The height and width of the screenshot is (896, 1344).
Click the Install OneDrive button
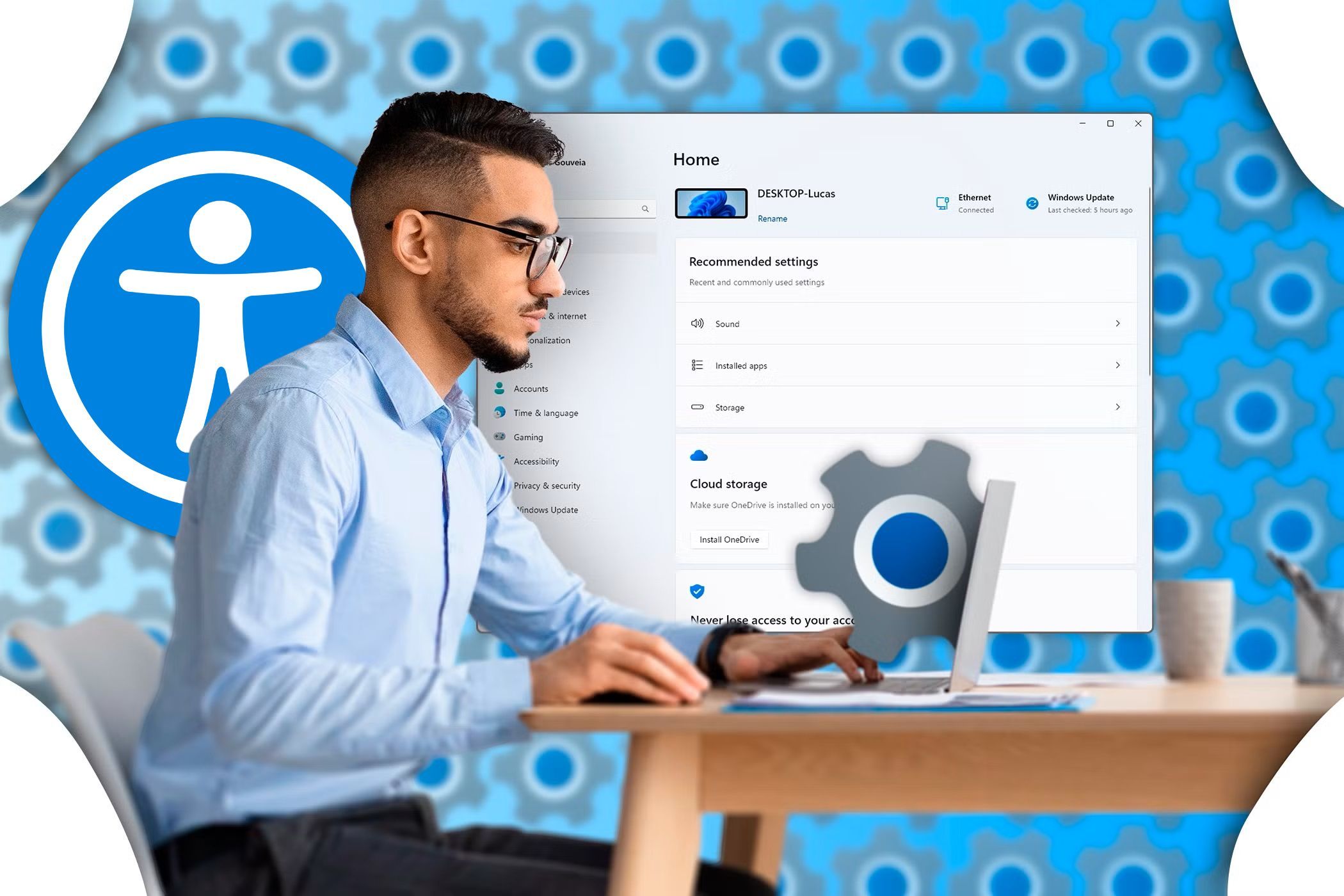pyautogui.click(x=730, y=540)
